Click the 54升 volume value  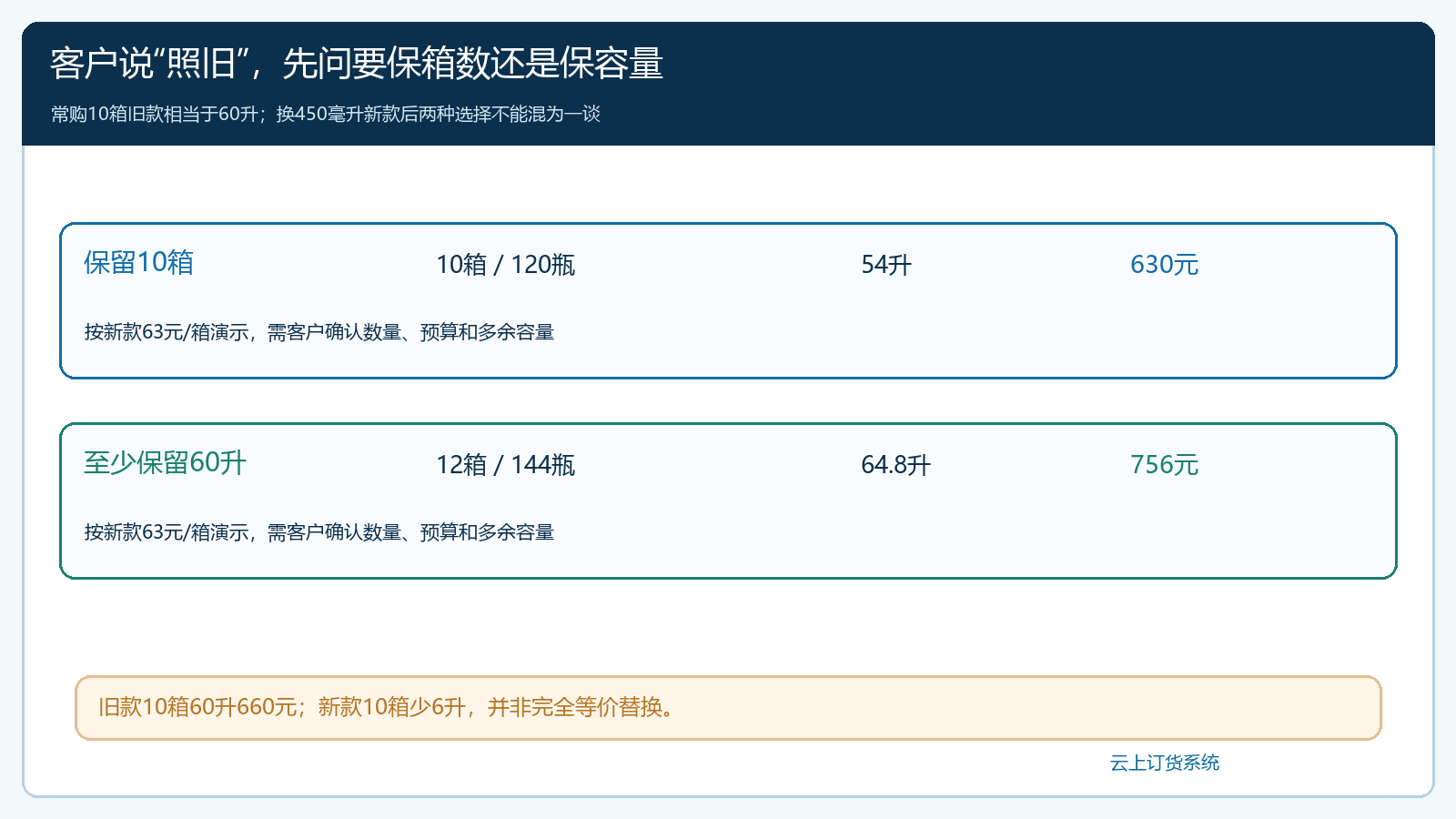click(886, 265)
